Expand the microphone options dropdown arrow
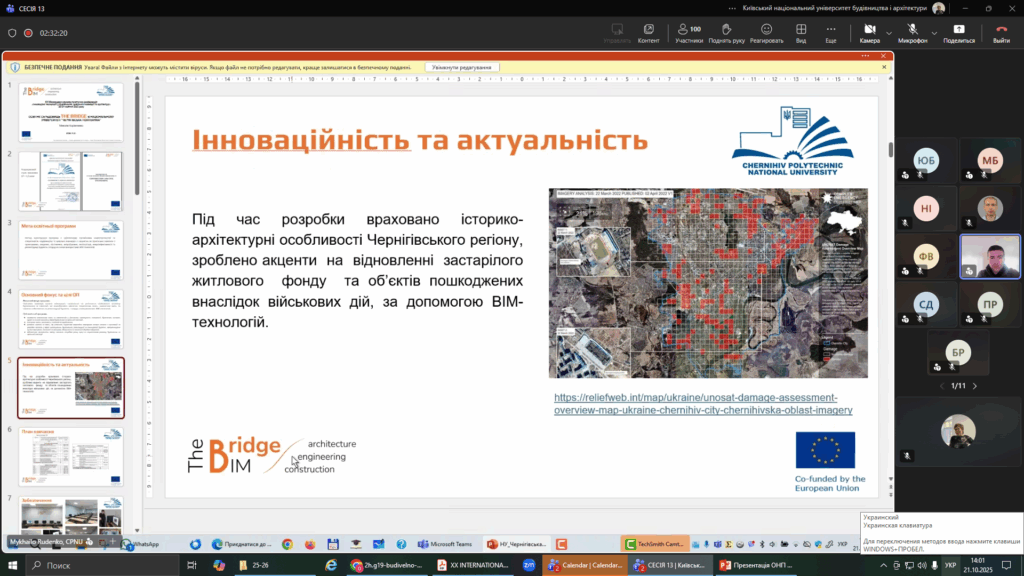Viewport: 1024px width, 576px height. 934,33
